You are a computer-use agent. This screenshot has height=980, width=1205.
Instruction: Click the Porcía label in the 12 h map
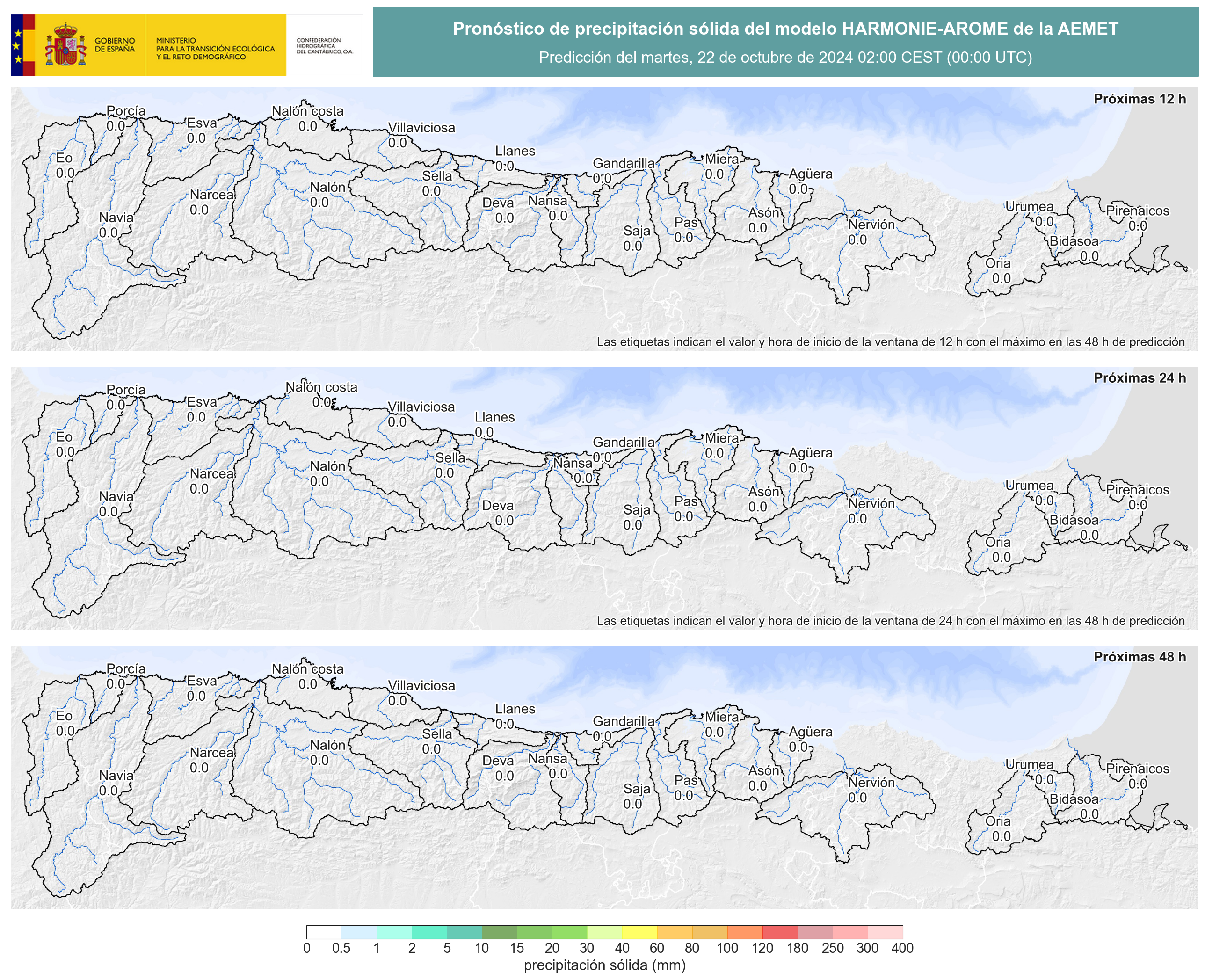pos(126,111)
